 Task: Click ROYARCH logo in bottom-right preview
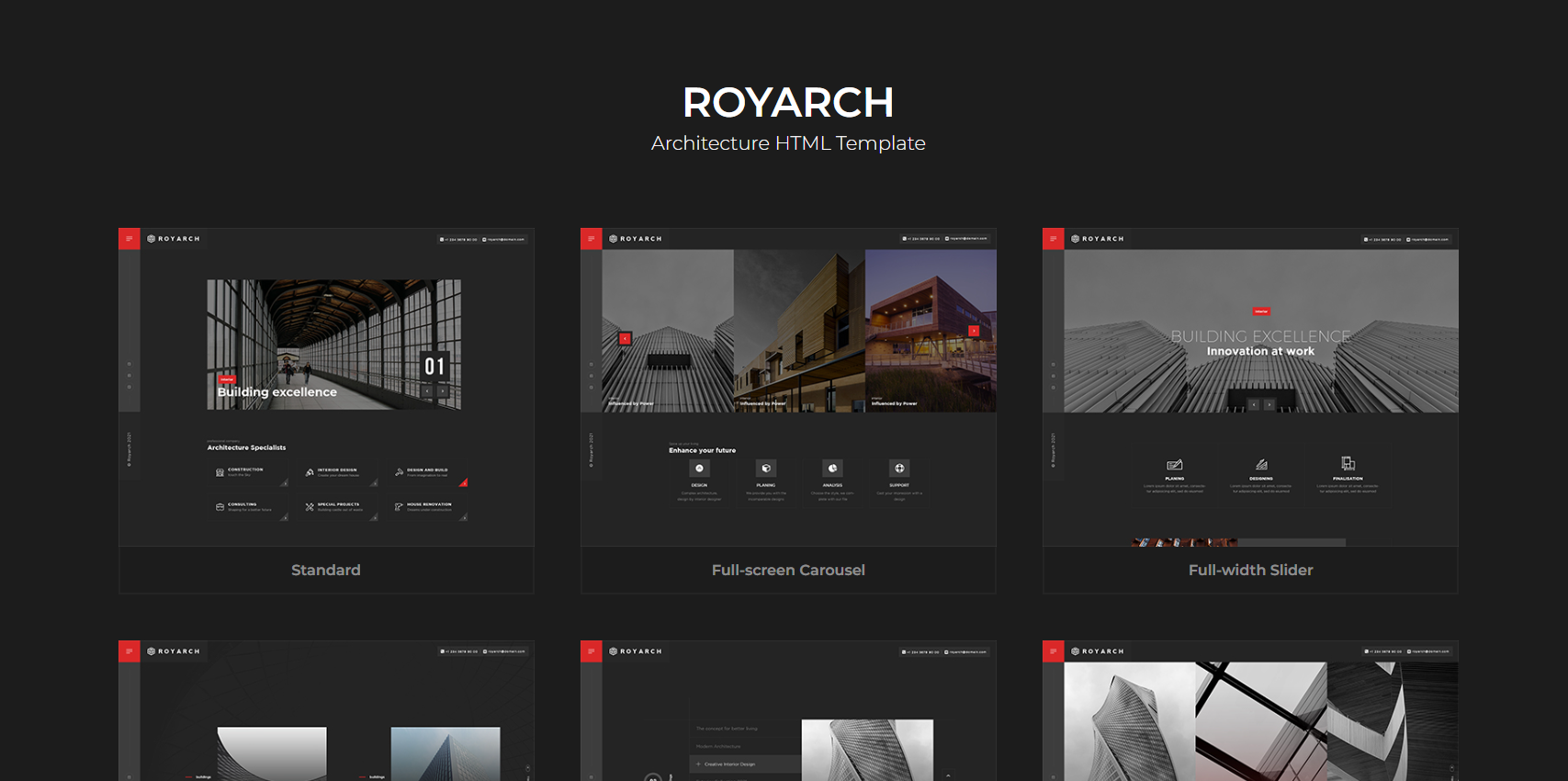tap(1098, 651)
